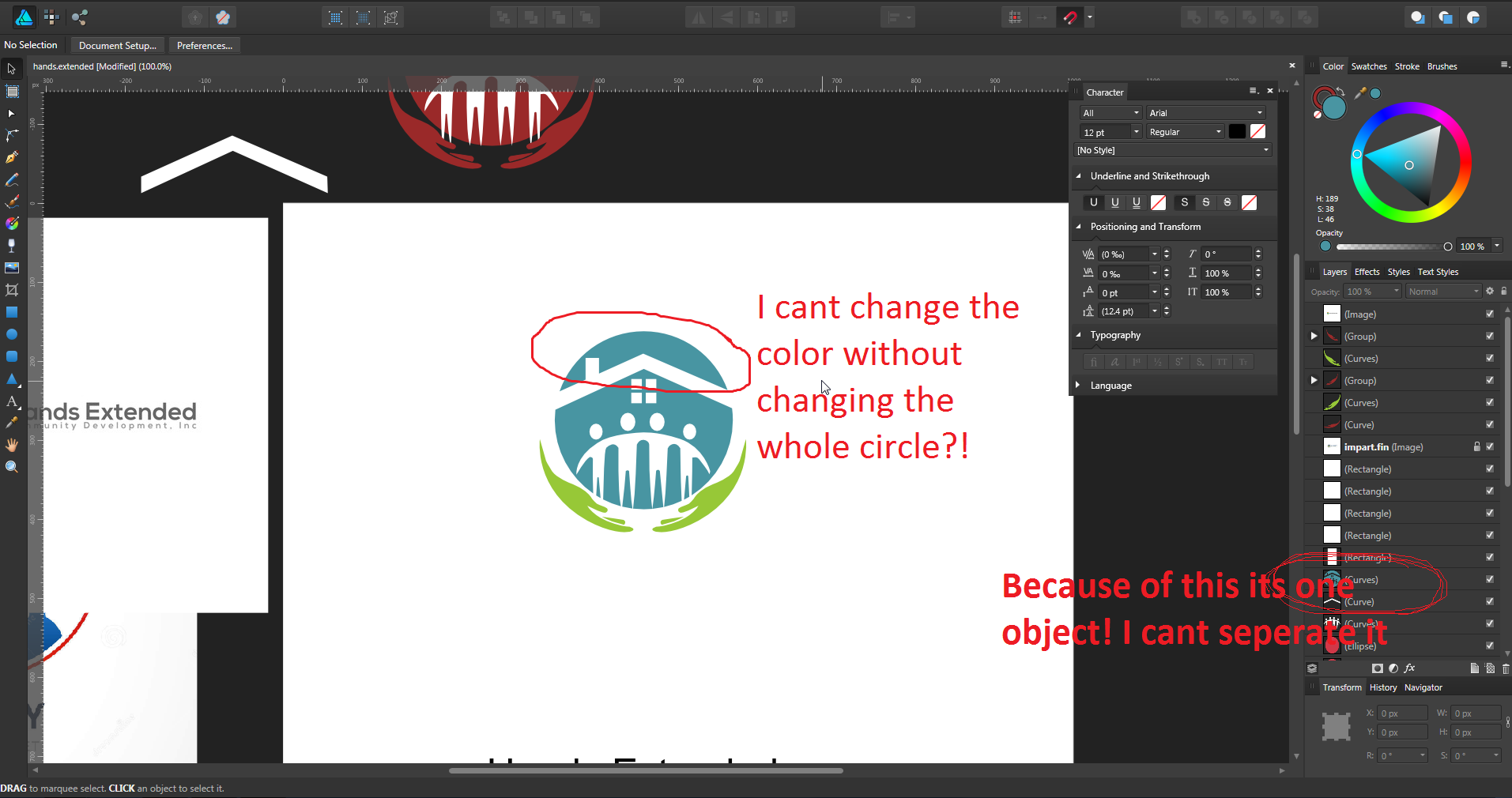The image size is (1512, 798).
Task: Open the Swatches tab
Action: click(x=1369, y=66)
